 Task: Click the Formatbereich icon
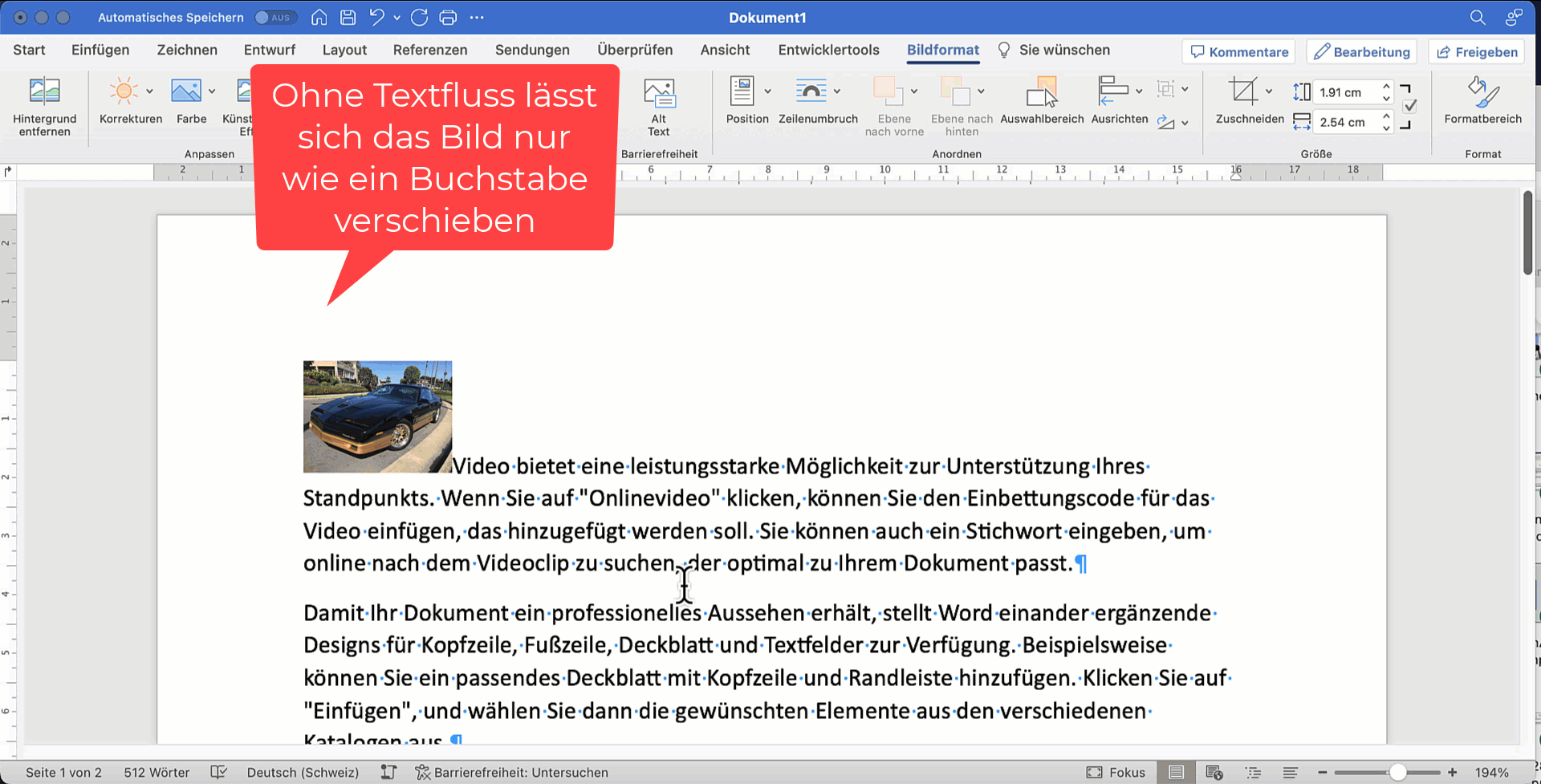[x=1482, y=93]
